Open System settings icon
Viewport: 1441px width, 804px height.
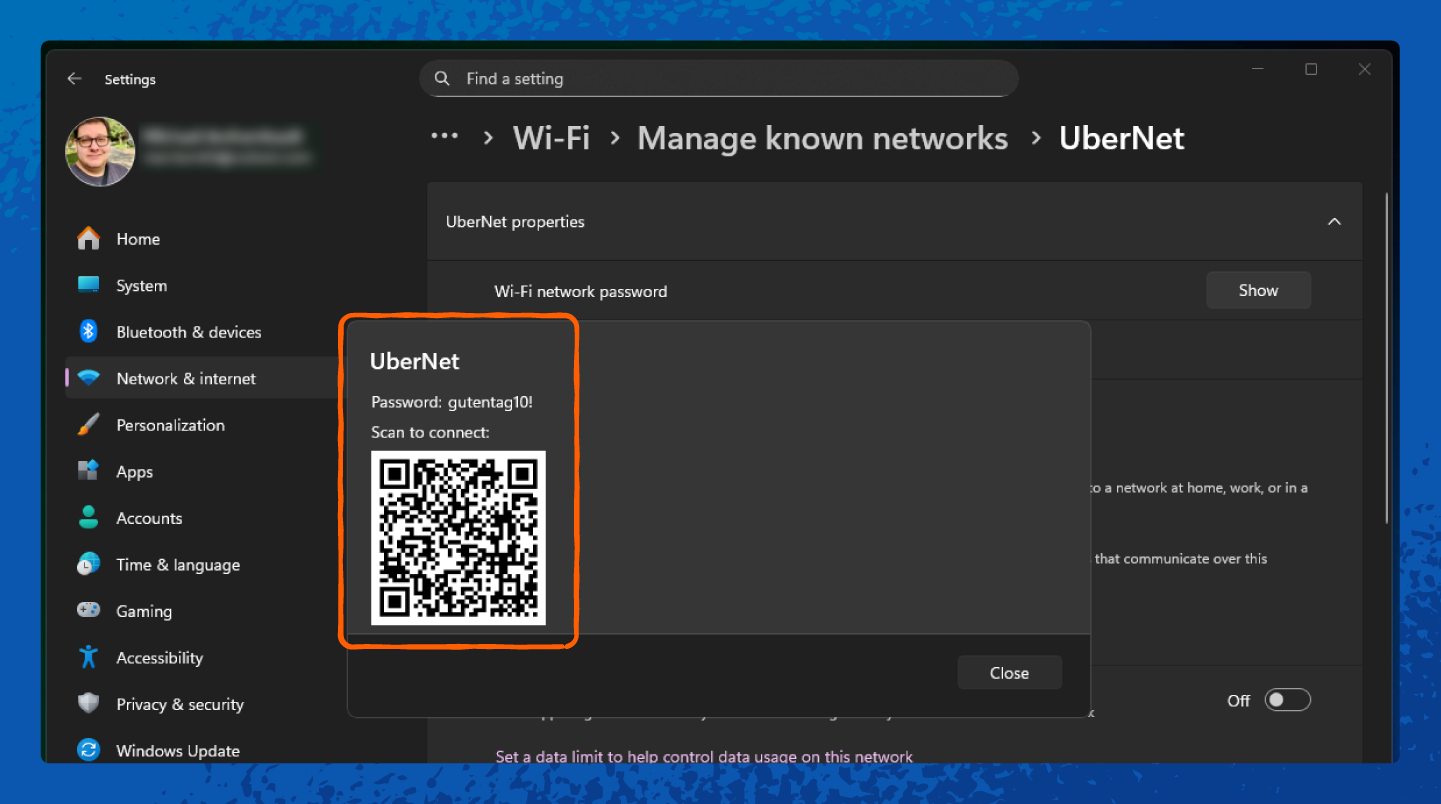(89, 285)
